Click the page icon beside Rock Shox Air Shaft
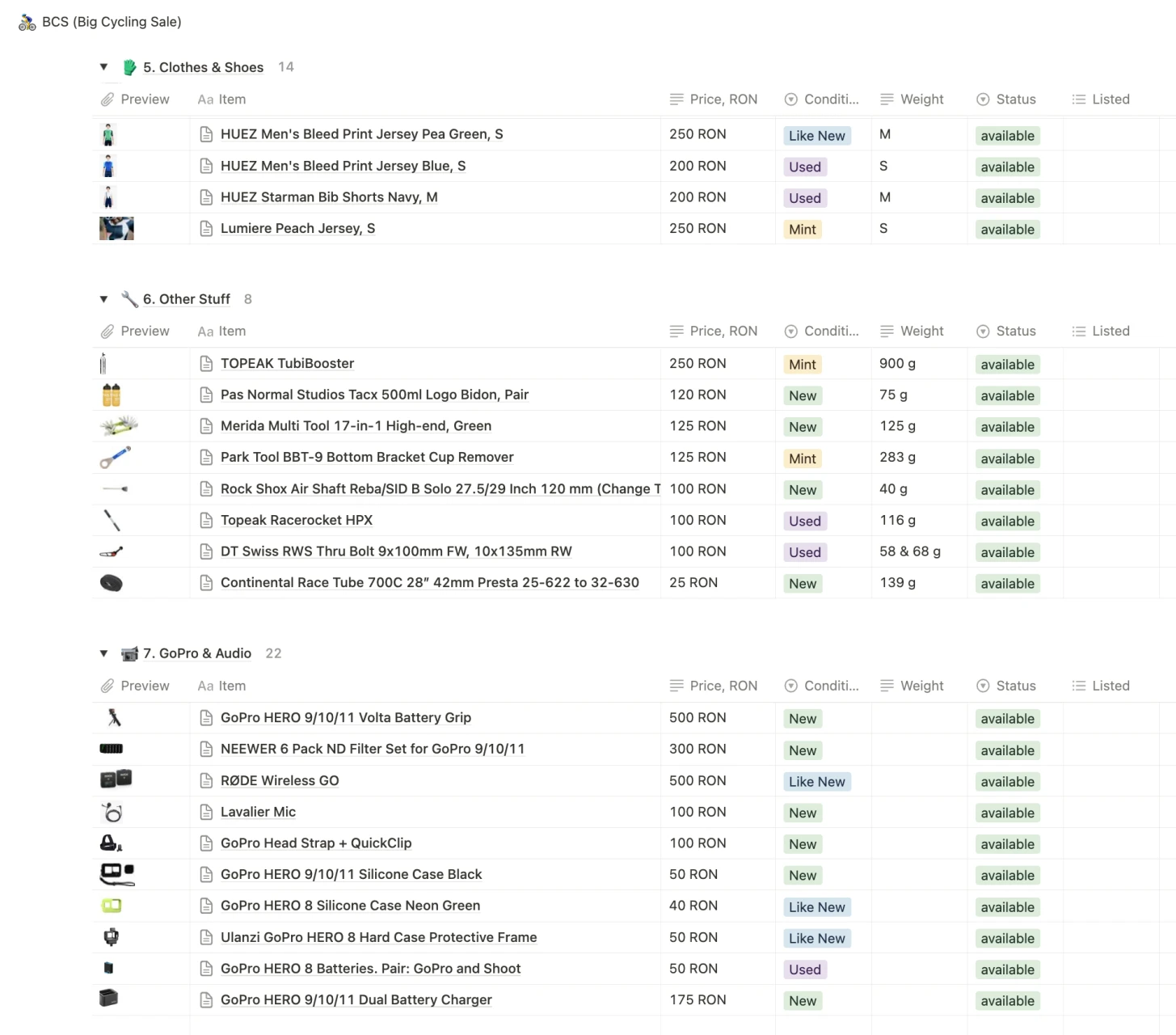Screen dimensions: 1176x1035 pos(206,489)
